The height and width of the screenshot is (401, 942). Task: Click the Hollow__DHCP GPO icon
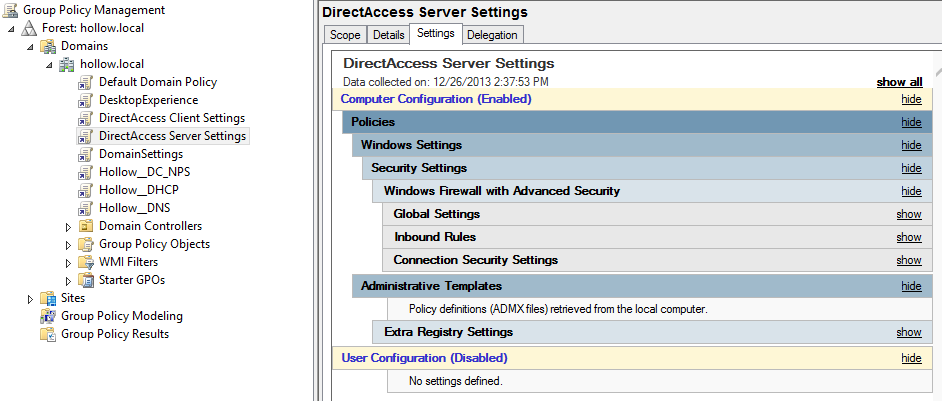(x=85, y=191)
